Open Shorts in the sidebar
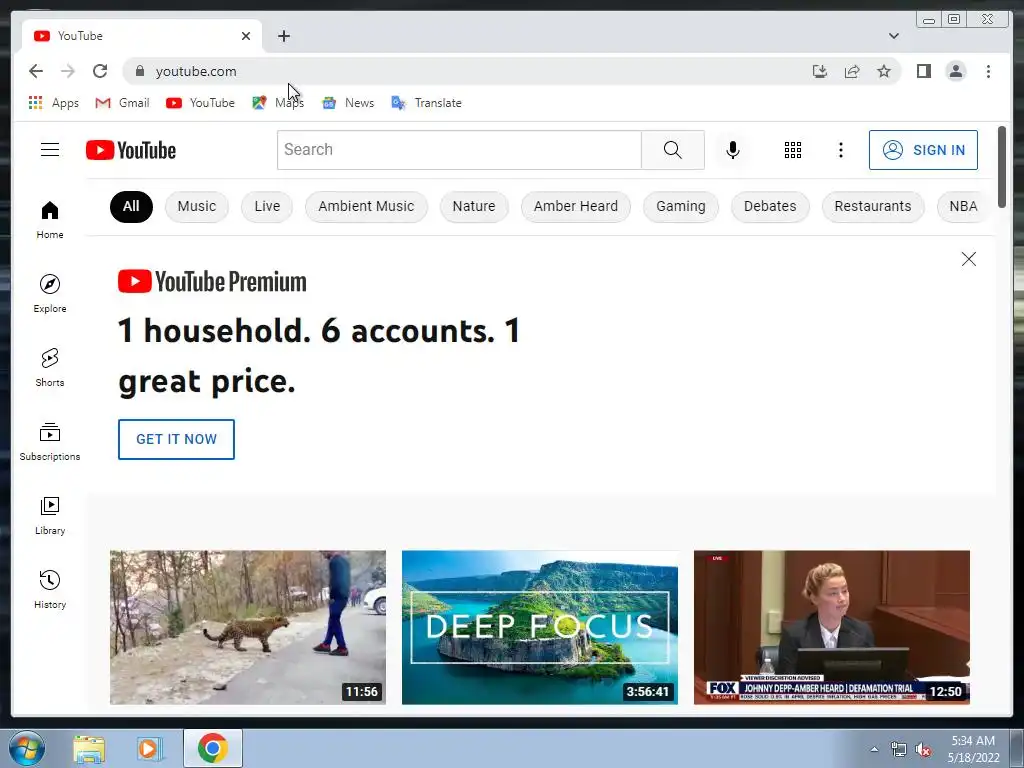The width and height of the screenshot is (1024, 768). (50, 368)
